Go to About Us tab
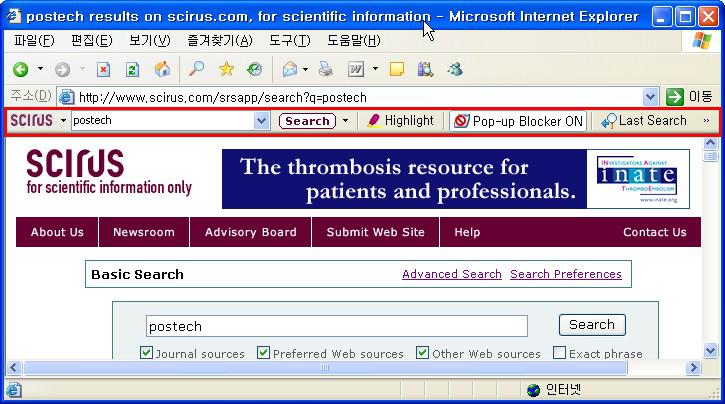The height and width of the screenshot is (404, 725). [57, 232]
